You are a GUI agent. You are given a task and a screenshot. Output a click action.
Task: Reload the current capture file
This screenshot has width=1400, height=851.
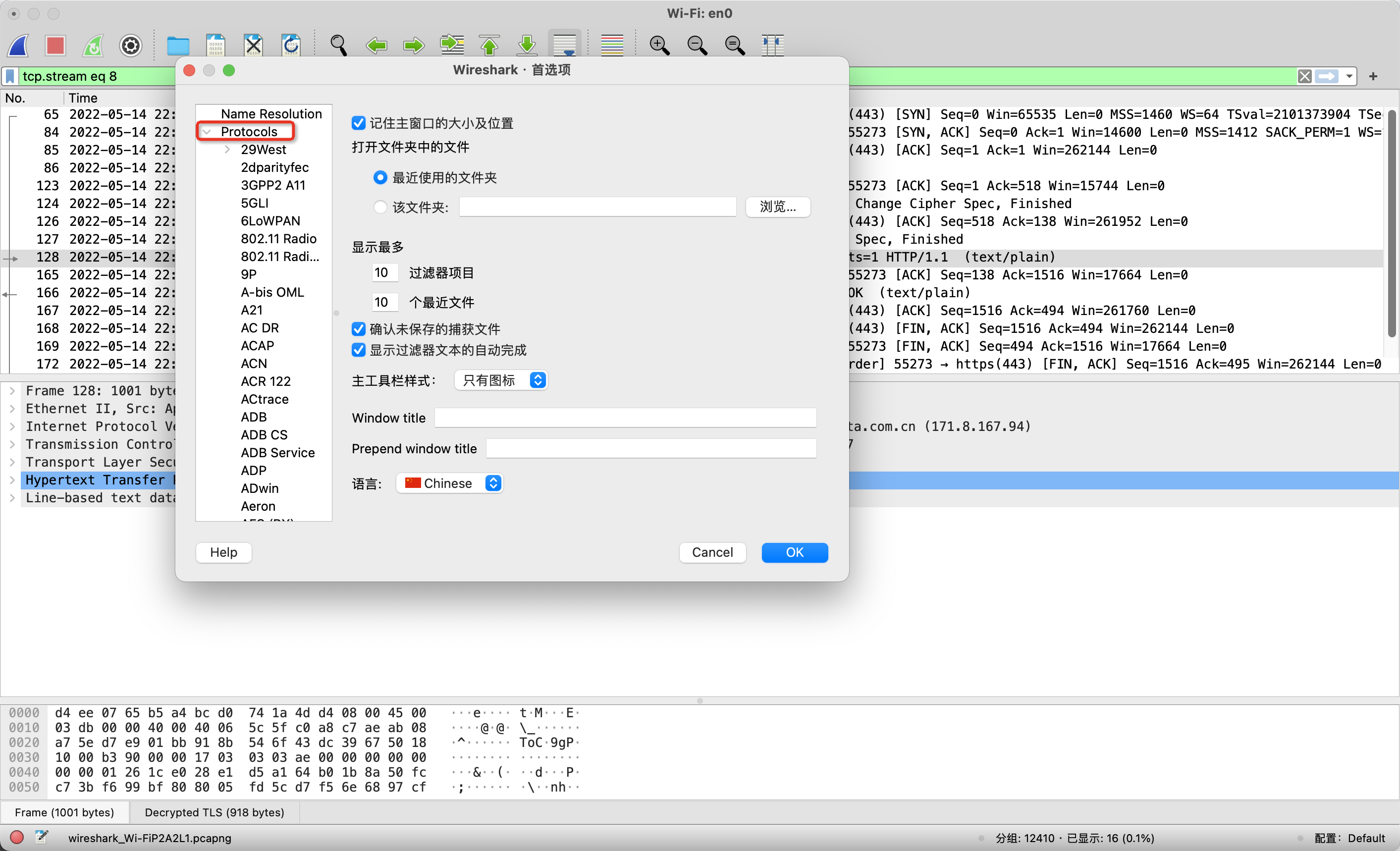[291, 46]
